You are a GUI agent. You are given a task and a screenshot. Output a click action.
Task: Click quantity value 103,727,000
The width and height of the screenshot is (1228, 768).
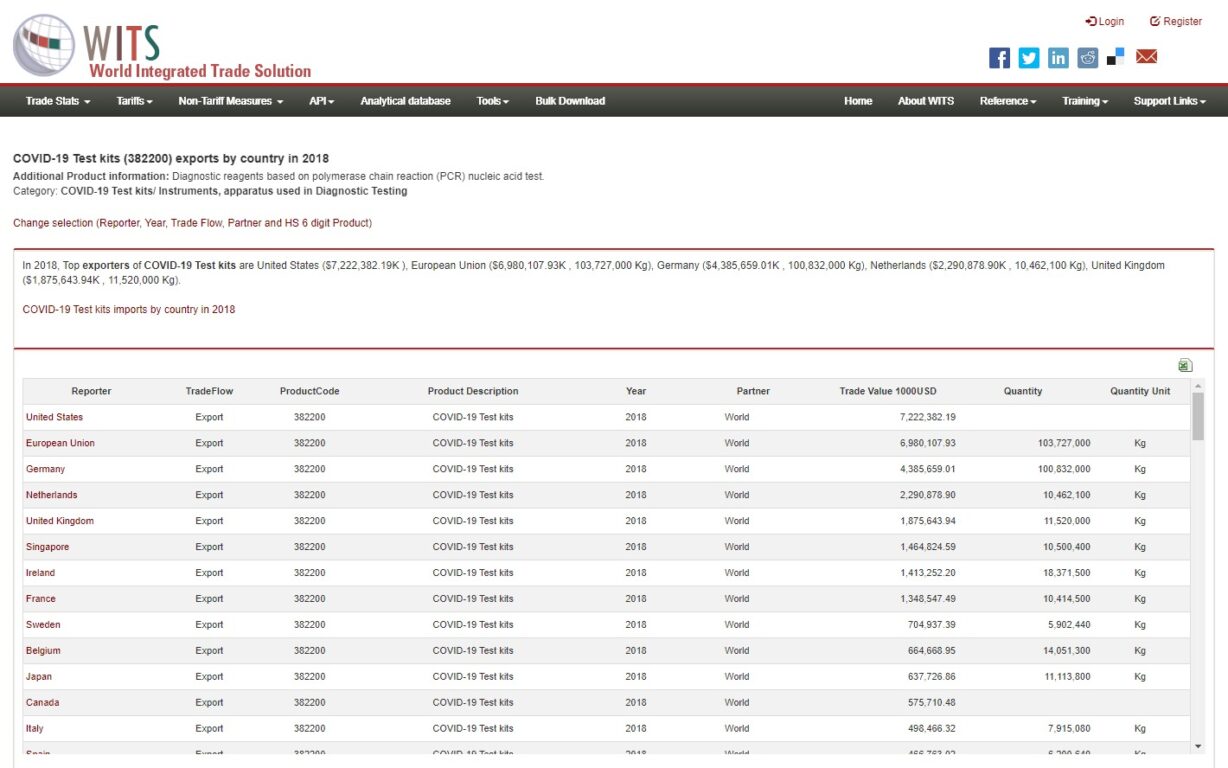coord(1064,443)
